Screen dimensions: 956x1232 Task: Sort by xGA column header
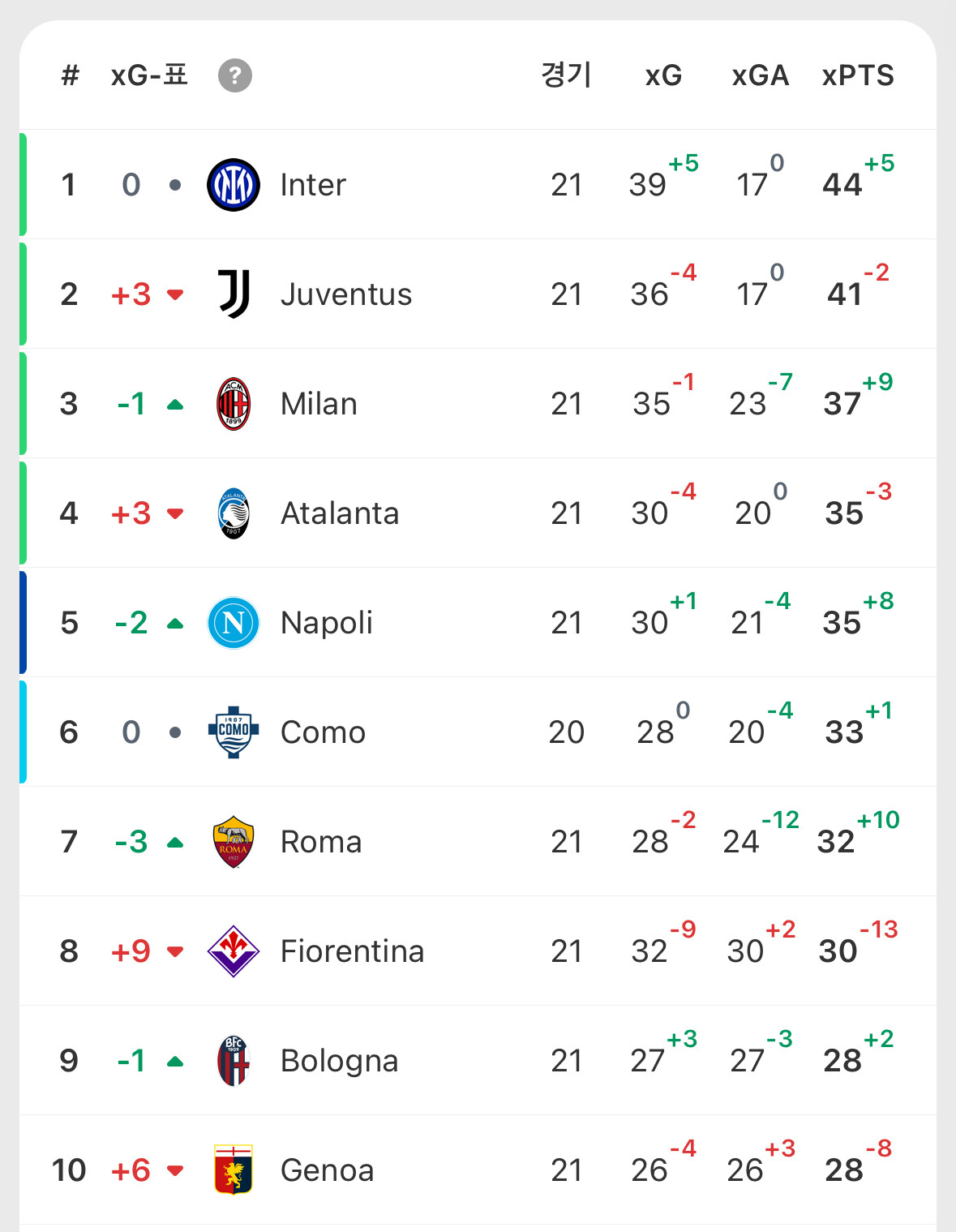tap(760, 76)
